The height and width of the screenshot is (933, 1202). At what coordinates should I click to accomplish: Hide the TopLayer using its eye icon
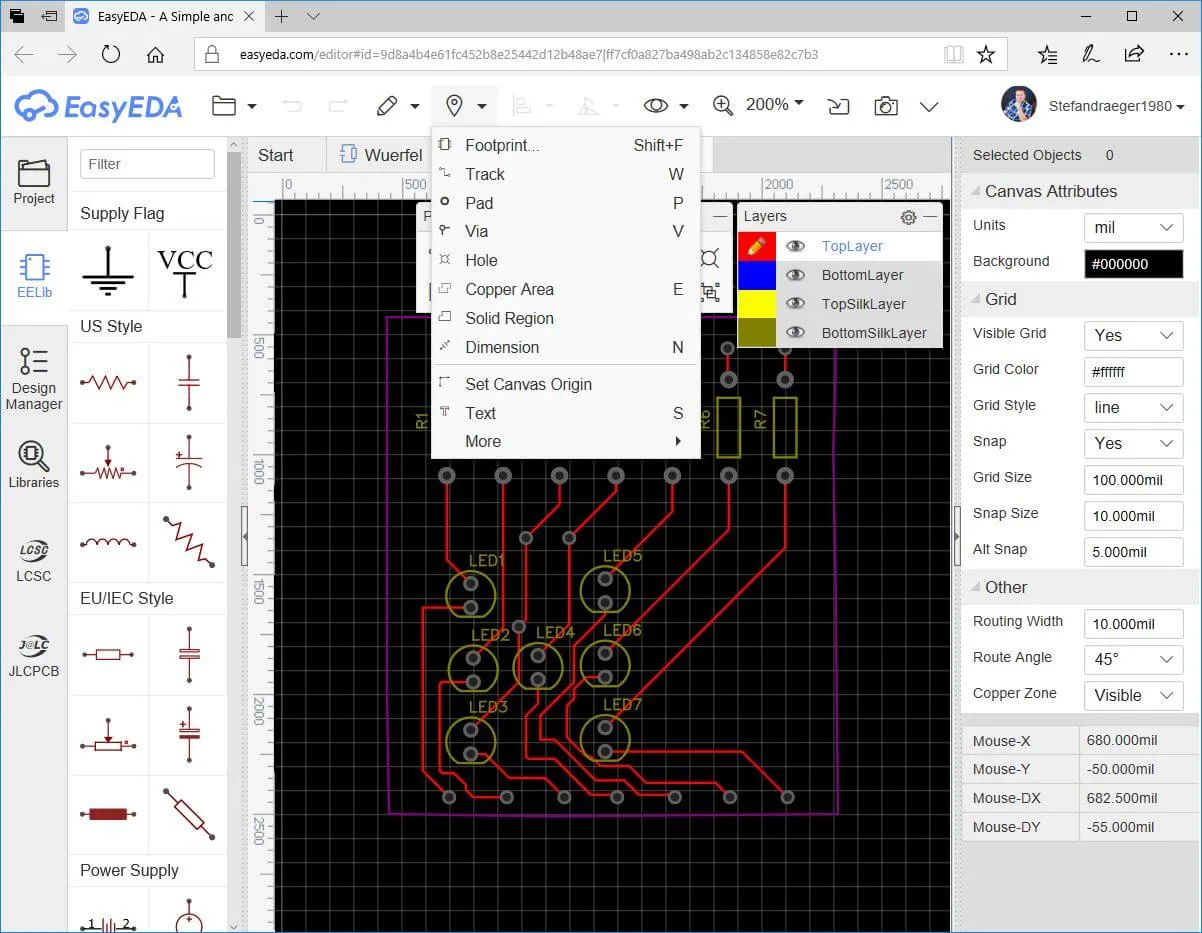pos(795,246)
